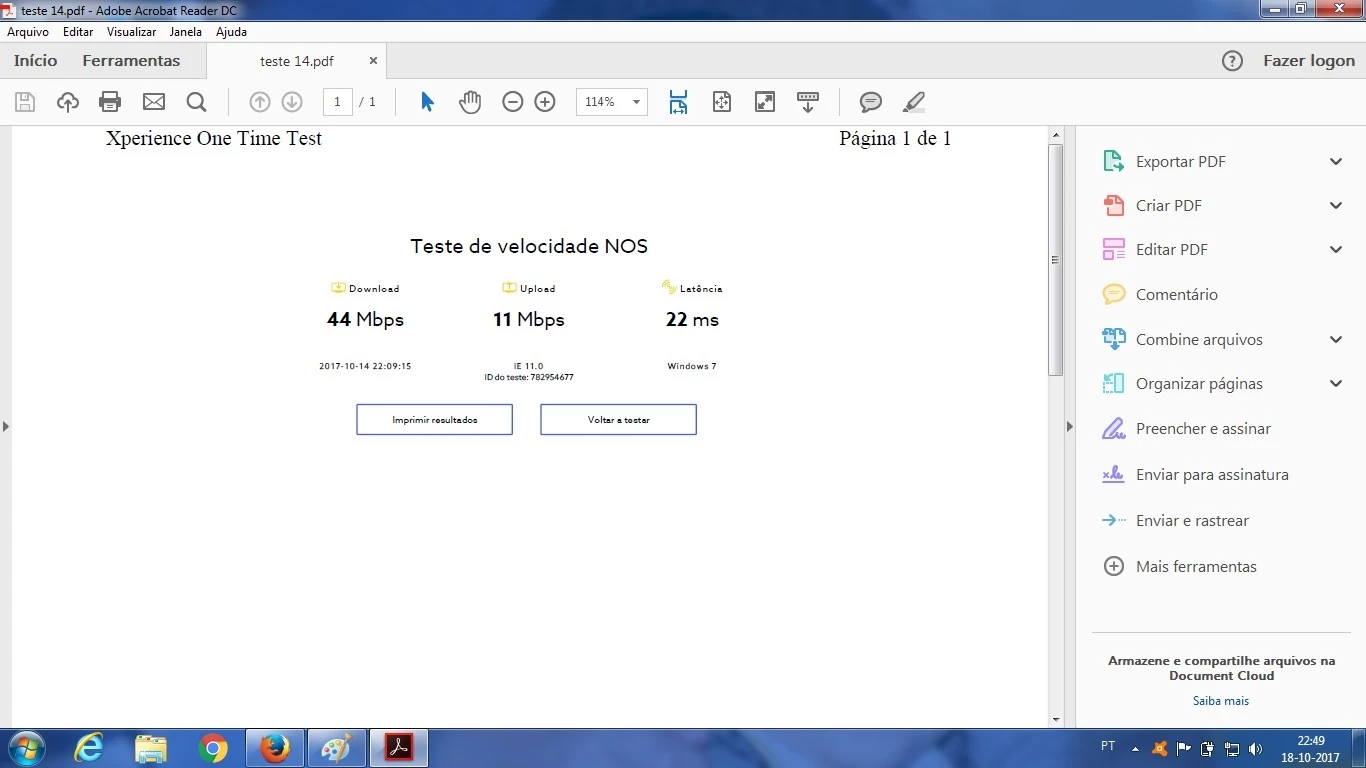Collapse the right tools pane arrow
The image size is (1366, 768).
[1069, 427]
